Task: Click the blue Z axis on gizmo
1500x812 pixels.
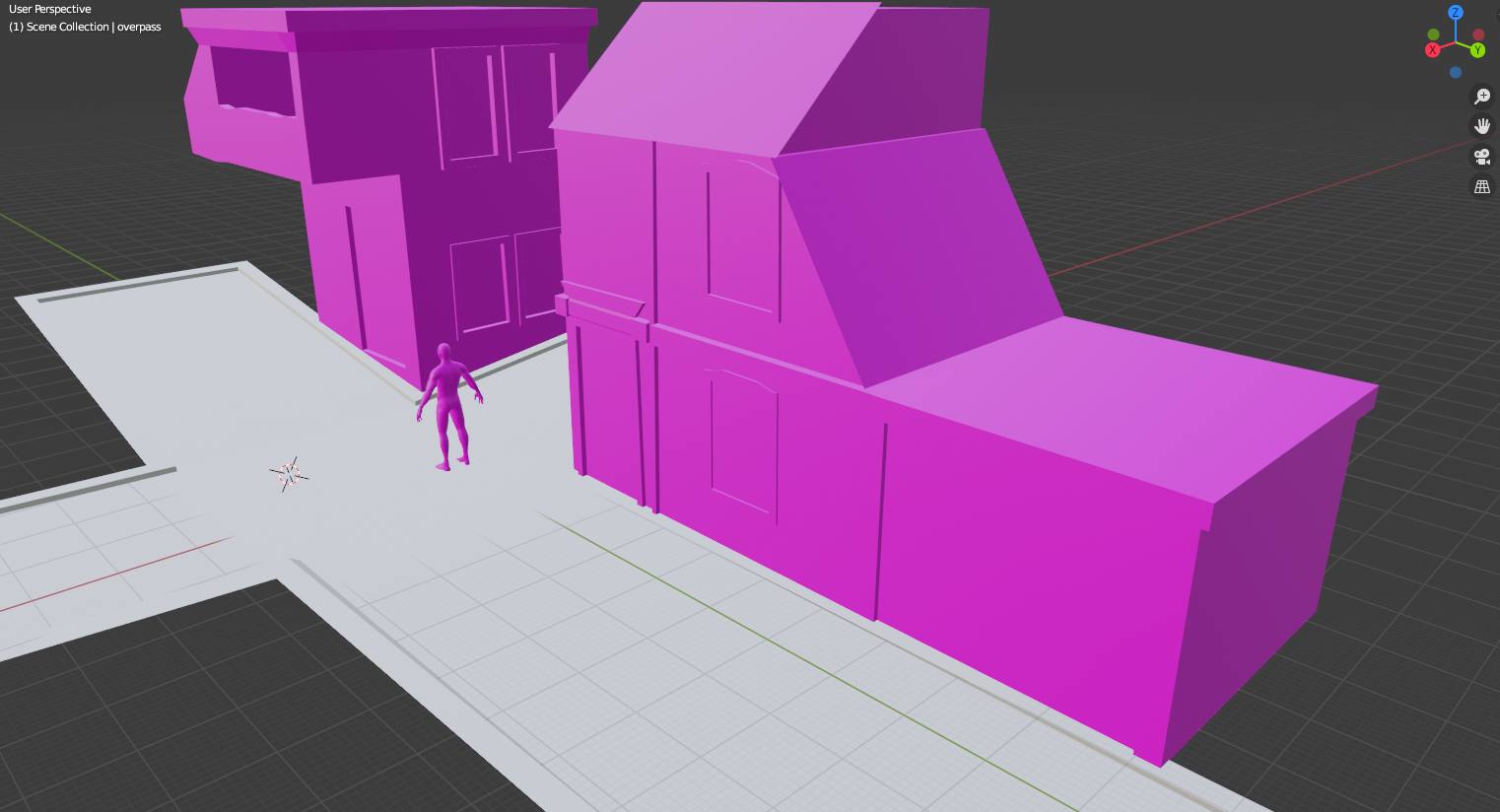Action: pos(1456,13)
